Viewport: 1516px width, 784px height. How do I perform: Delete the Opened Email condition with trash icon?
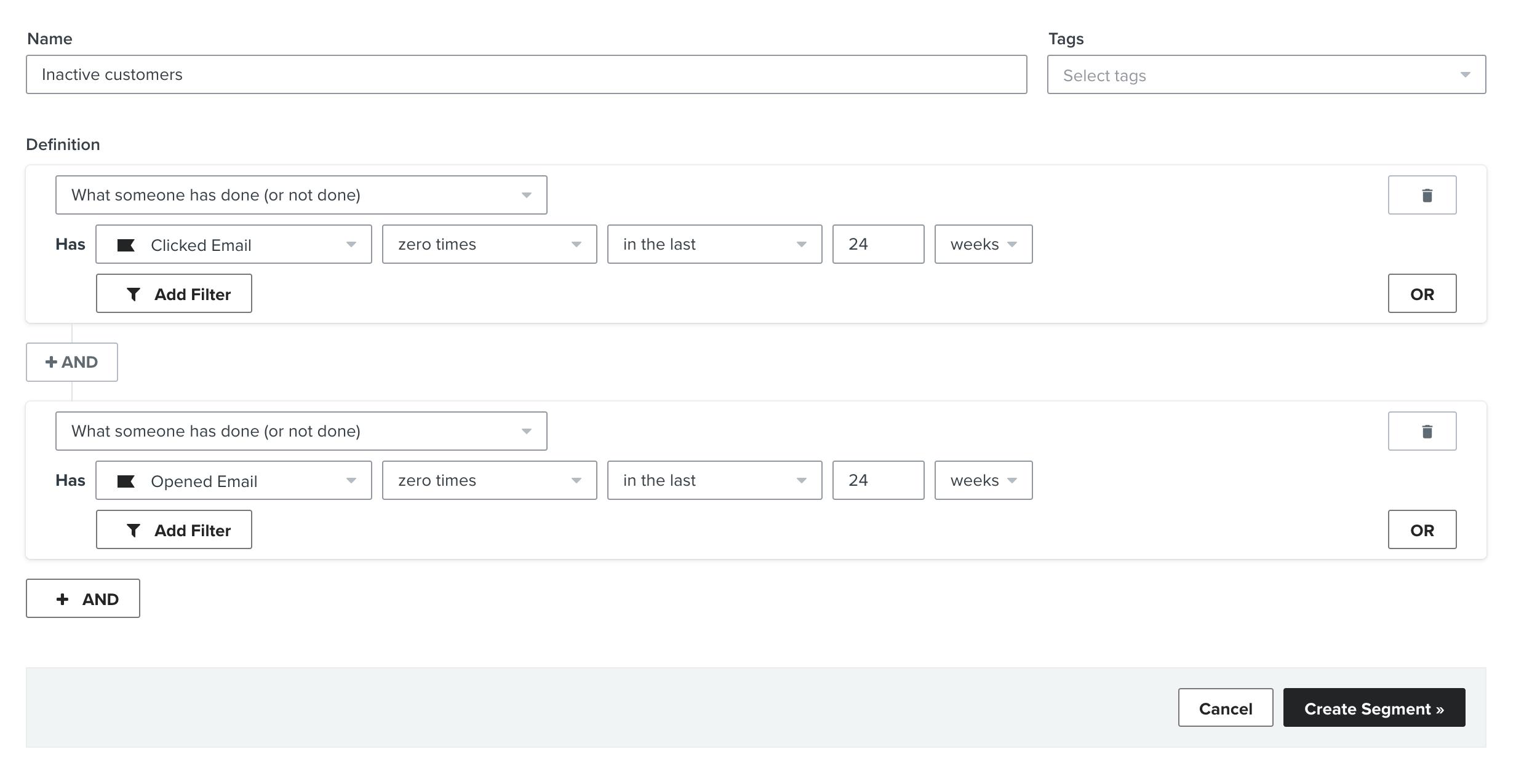point(1421,431)
